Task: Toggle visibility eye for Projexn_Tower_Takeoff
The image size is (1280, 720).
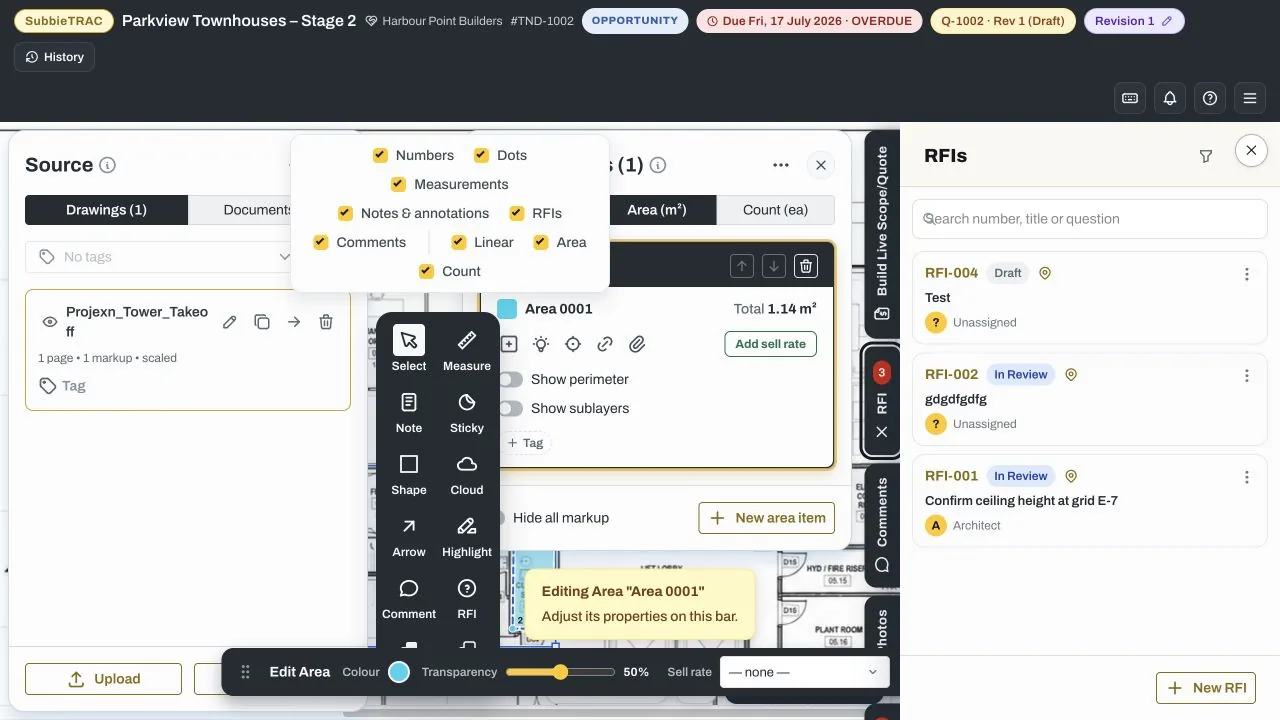Action: [x=49, y=322]
